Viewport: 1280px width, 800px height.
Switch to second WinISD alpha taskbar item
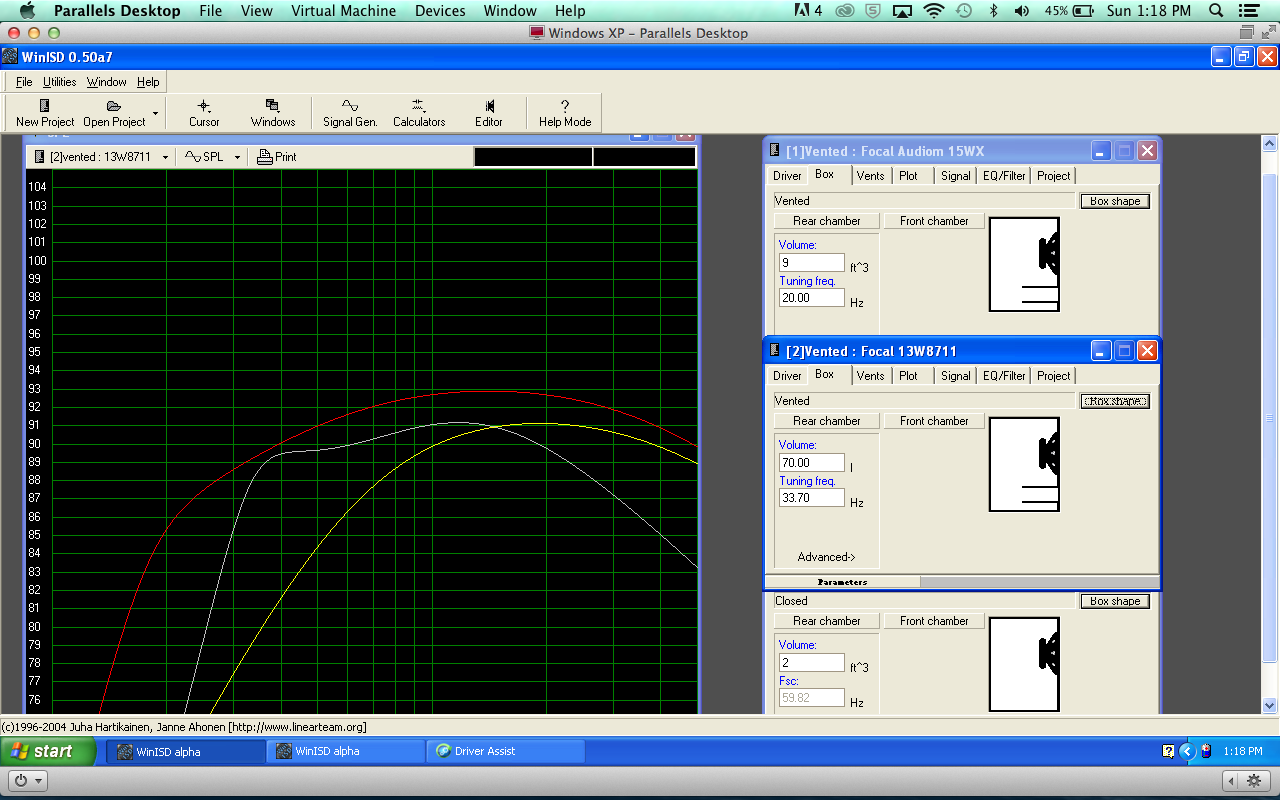click(346, 751)
